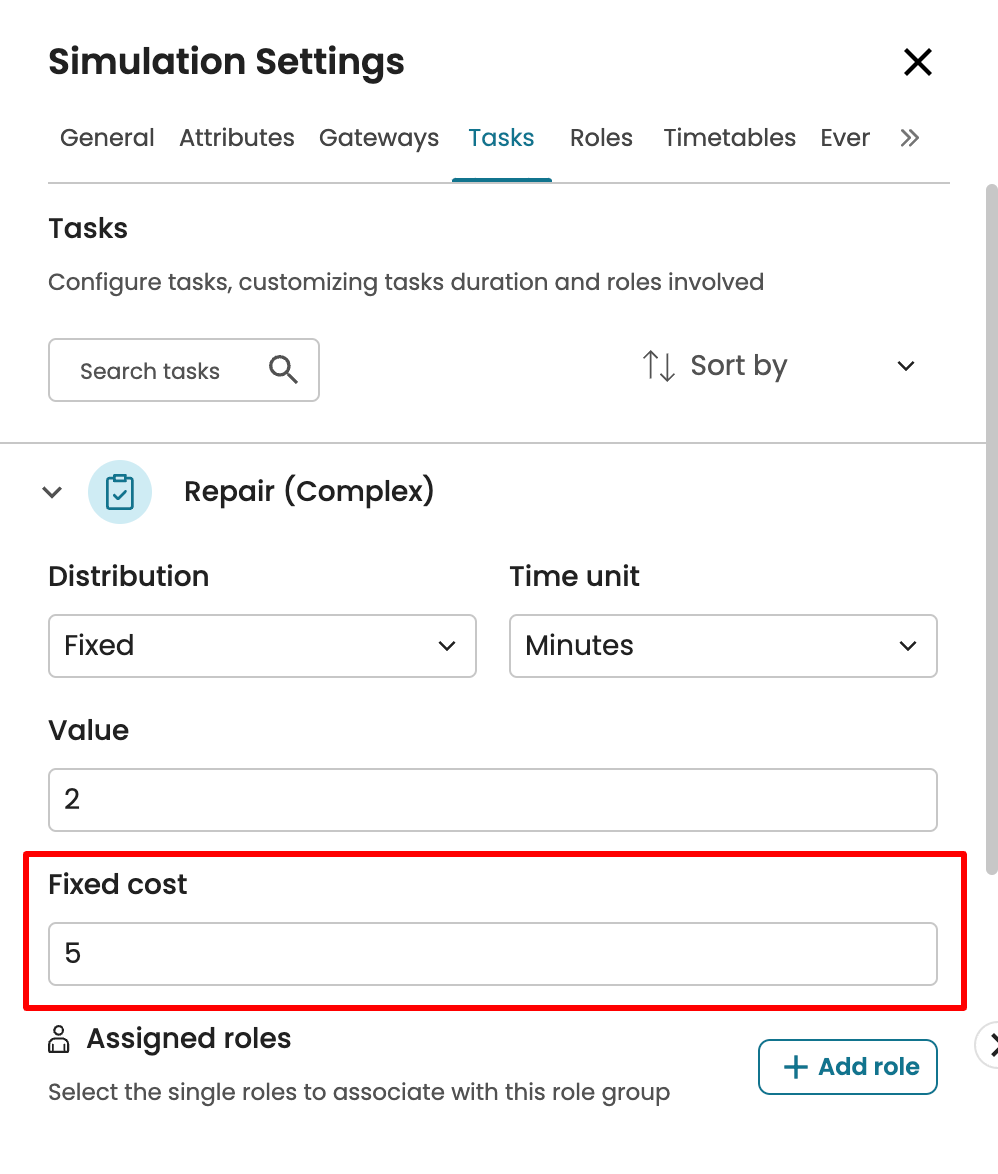Click the Fixed cost input field
Image resolution: width=998 pixels, height=1174 pixels.
pos(492,954)
